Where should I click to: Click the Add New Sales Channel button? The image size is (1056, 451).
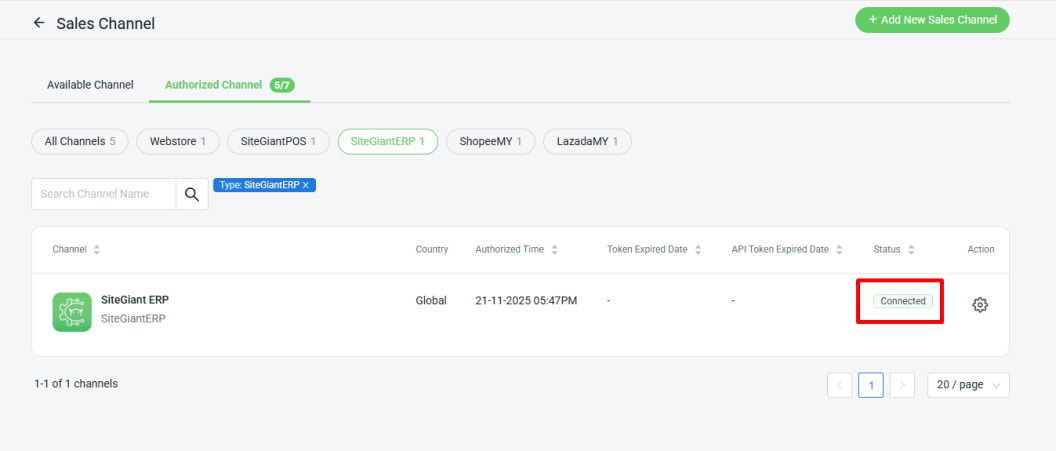(x=932, y=20)
